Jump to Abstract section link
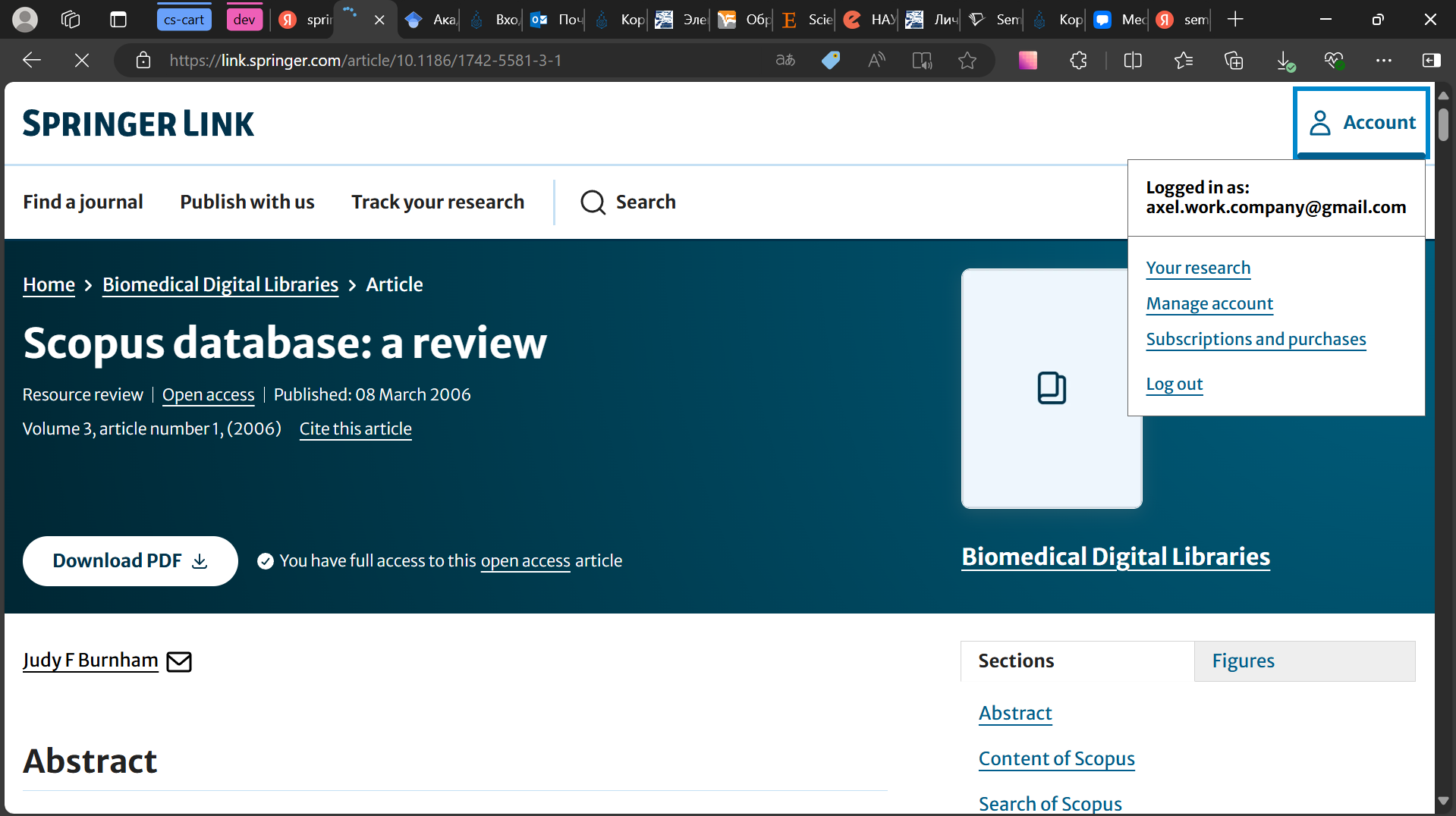 [x=1015, y=713]
